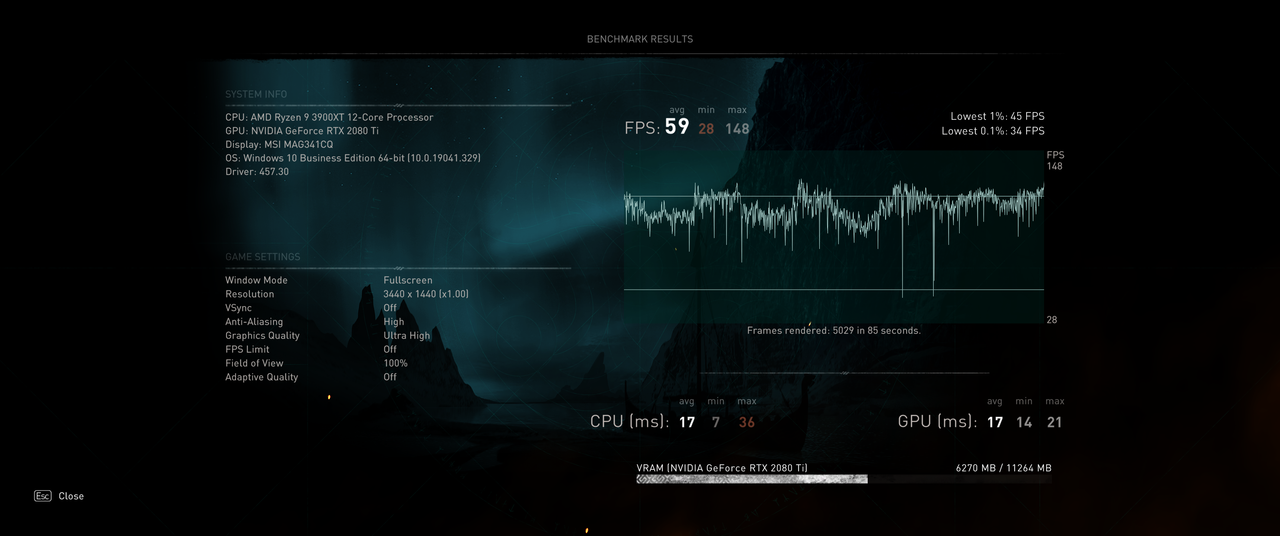Select the GAME SETTINGS heading

263,257
